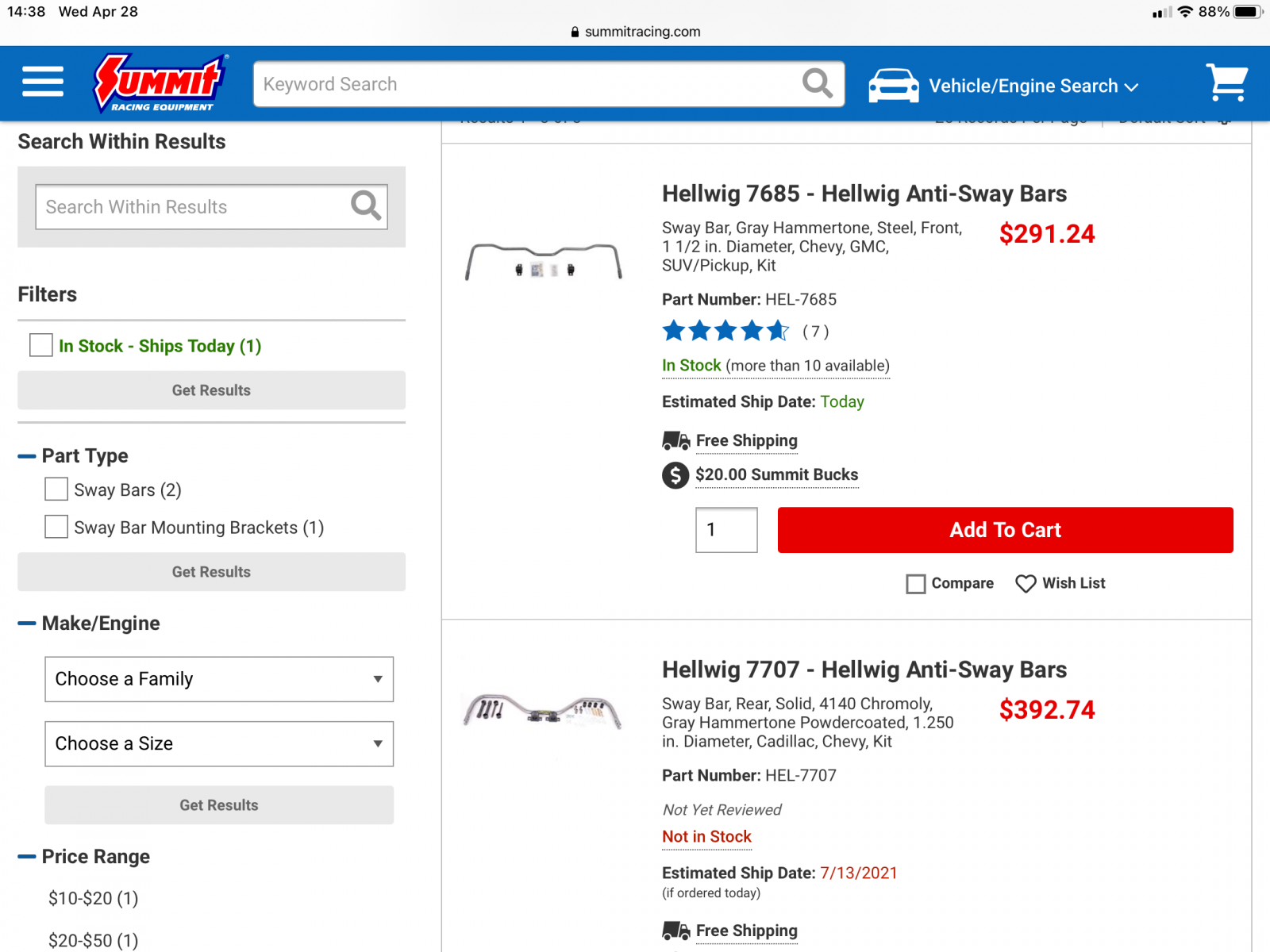The image size is (1270, 952).
Task: Open the hamburger navigation menu
Action: [43, 82]
